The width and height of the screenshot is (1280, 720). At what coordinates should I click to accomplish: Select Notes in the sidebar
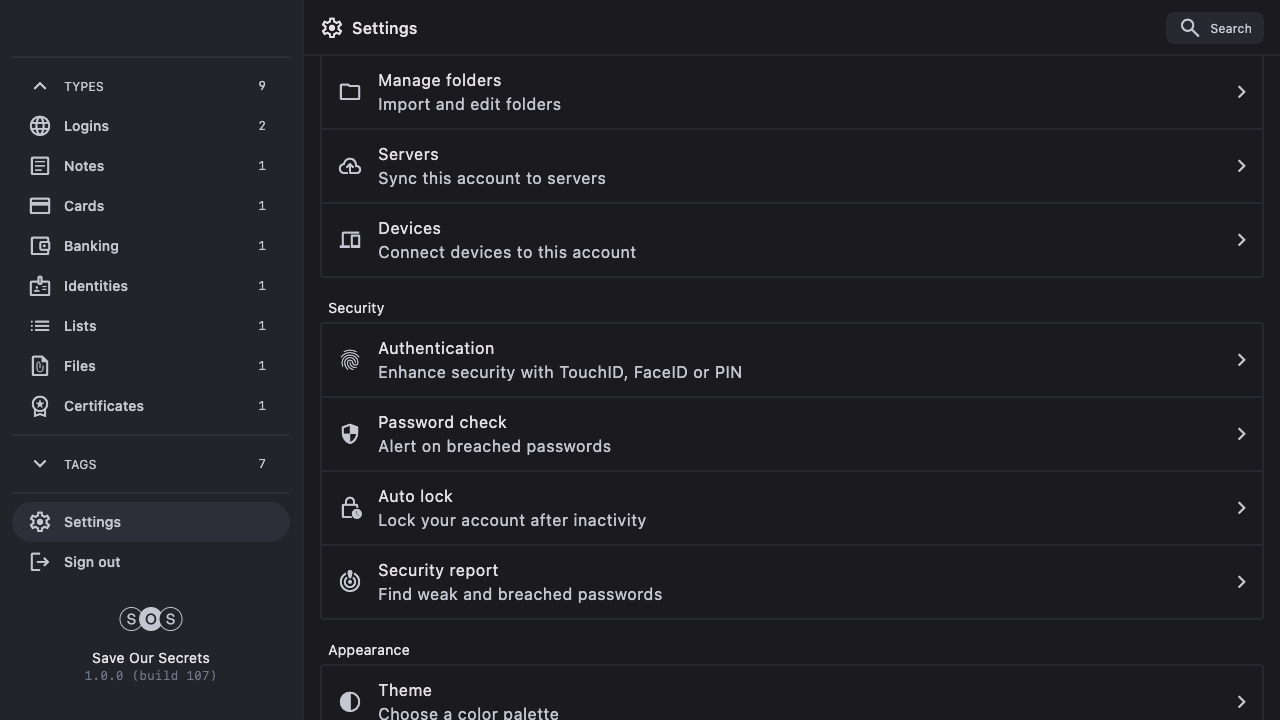pos(84,166)
